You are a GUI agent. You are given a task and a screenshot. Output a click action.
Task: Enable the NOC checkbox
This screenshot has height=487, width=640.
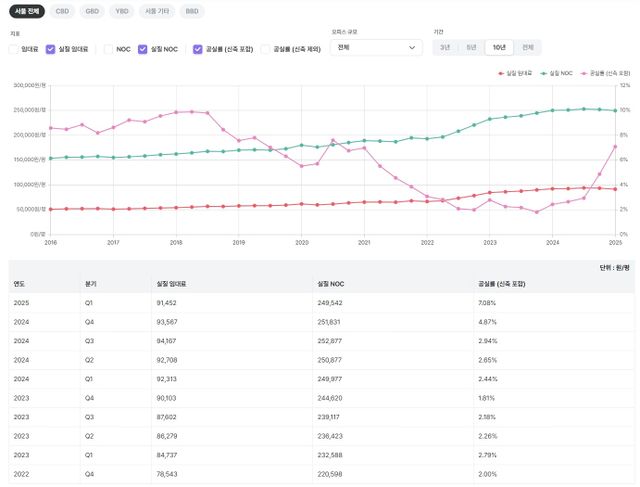point(109,48)
